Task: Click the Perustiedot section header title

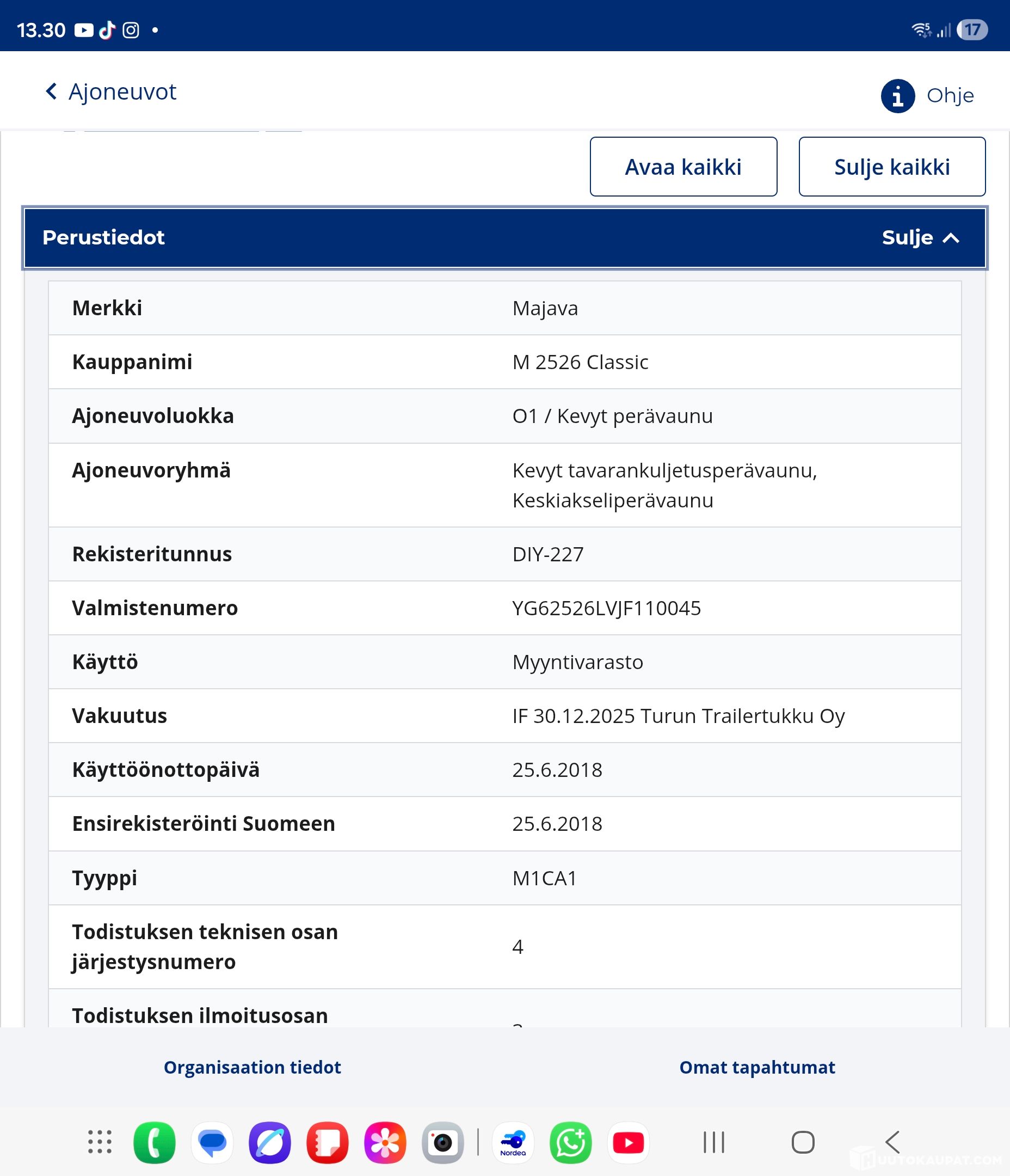Action: (x=103, y=237)
